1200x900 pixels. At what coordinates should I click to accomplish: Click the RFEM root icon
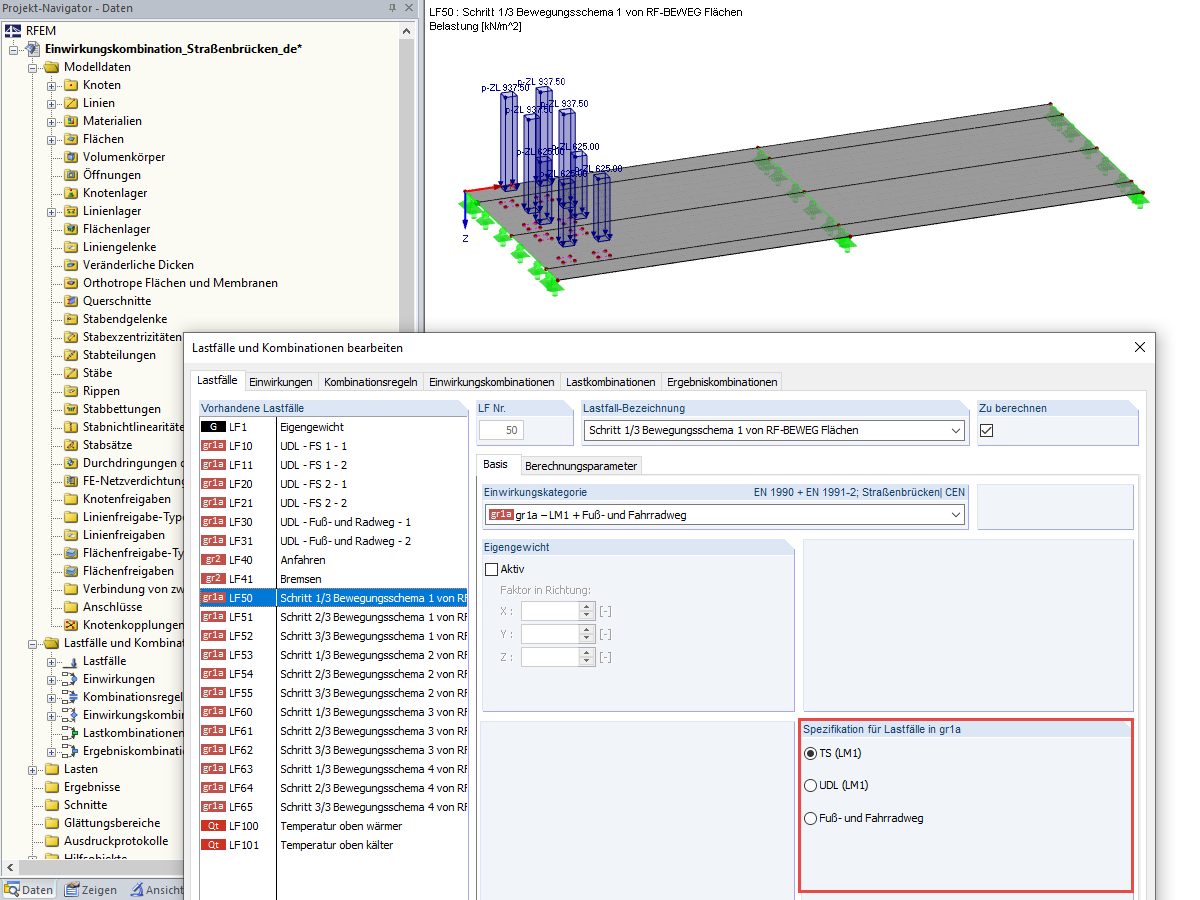(x=14, y=31)
